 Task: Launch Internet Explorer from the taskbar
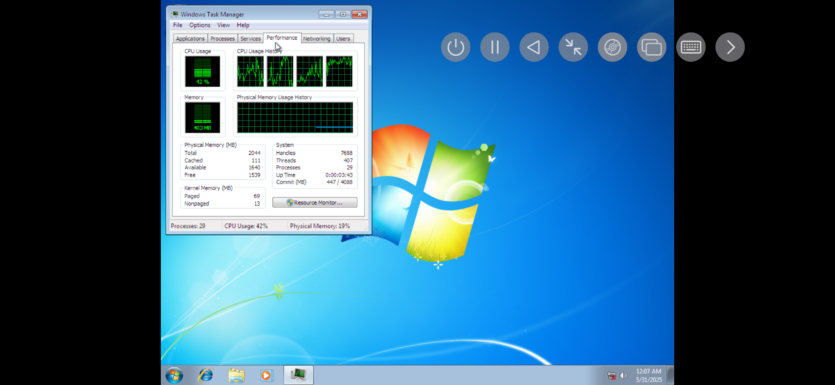pos(205,375)
